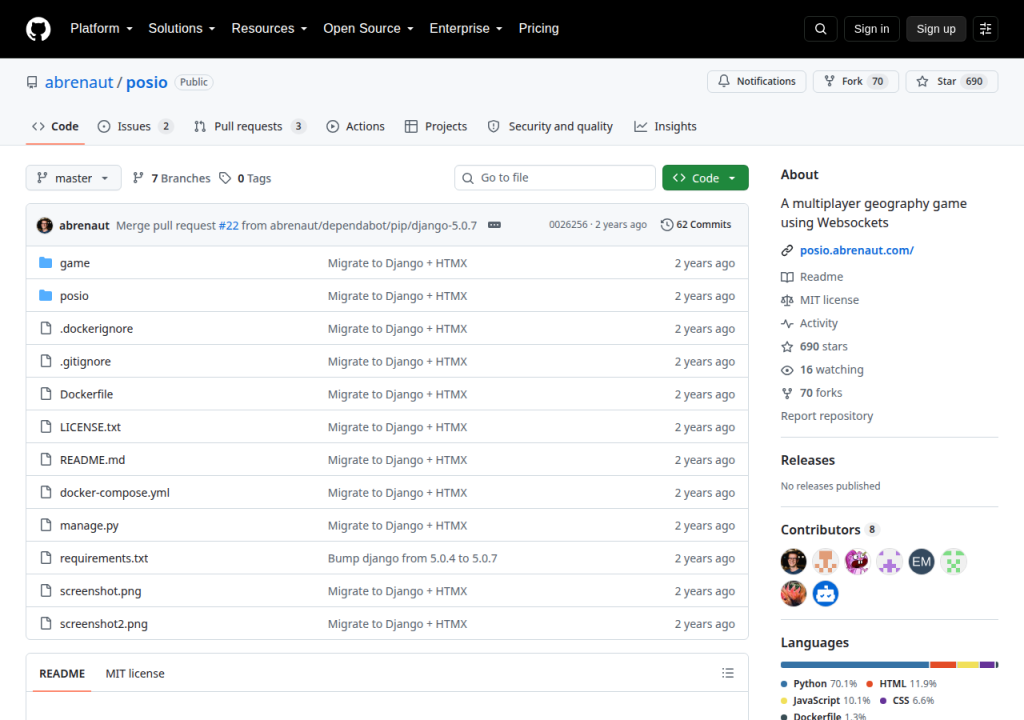Click the fork icon beside 70 forks
Viewport: 1024px width, 720px height.
click(x=787, y=393)
